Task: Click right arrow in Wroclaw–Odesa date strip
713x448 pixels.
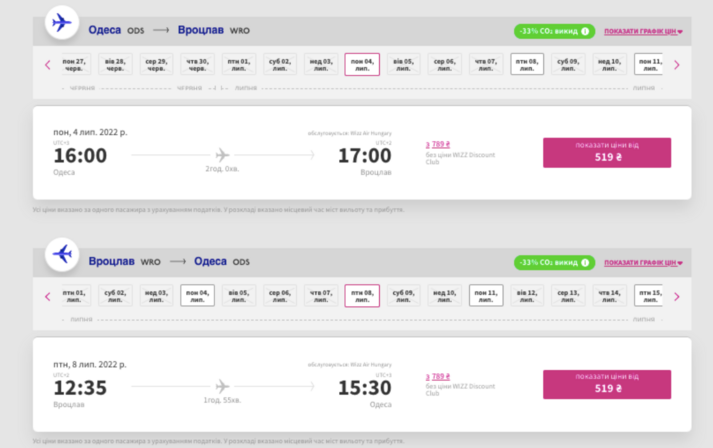Action: (x=676, y=296)
